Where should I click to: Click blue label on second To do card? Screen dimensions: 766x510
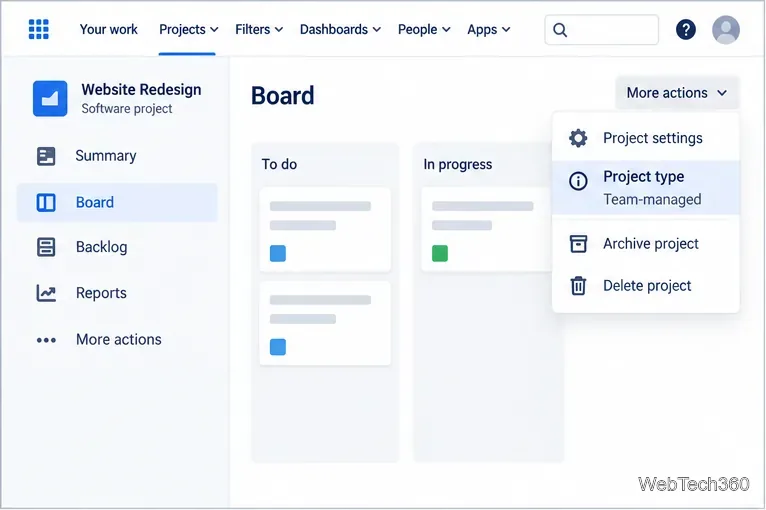tap(278, 347)
